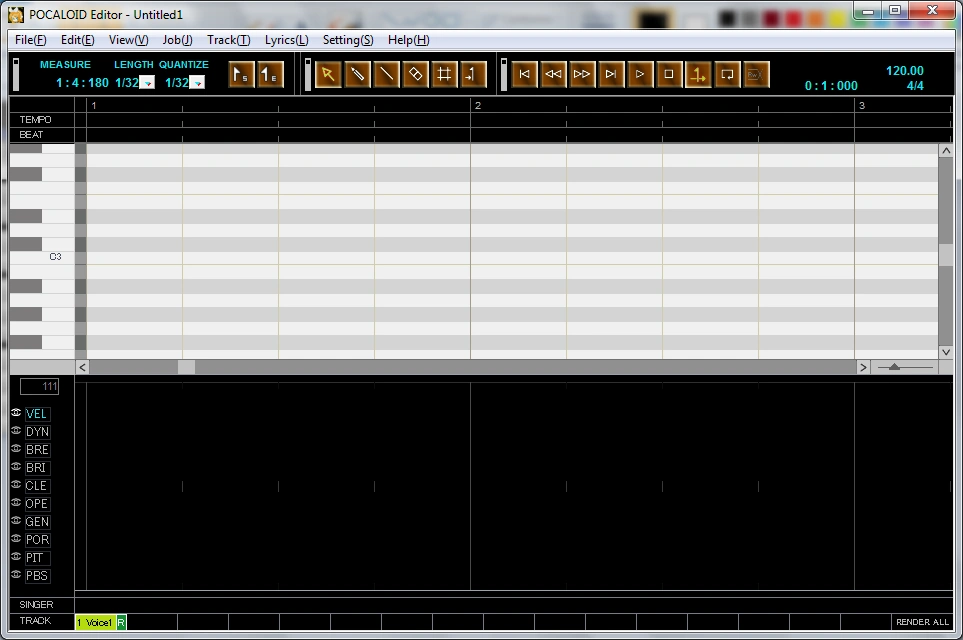Open the Lyrics menu

click(x=286, y=40)
